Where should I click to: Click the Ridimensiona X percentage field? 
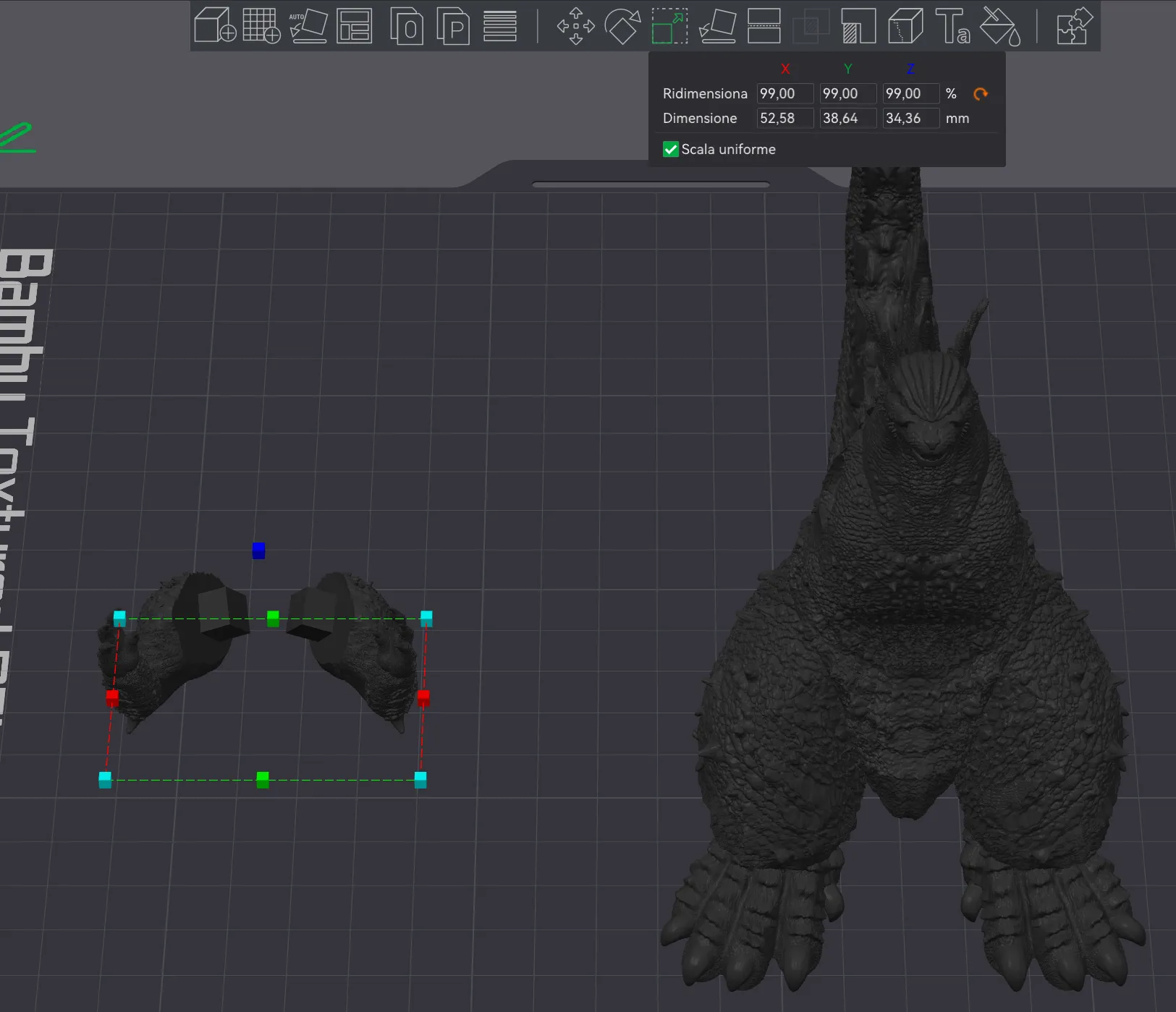[784, 94]
